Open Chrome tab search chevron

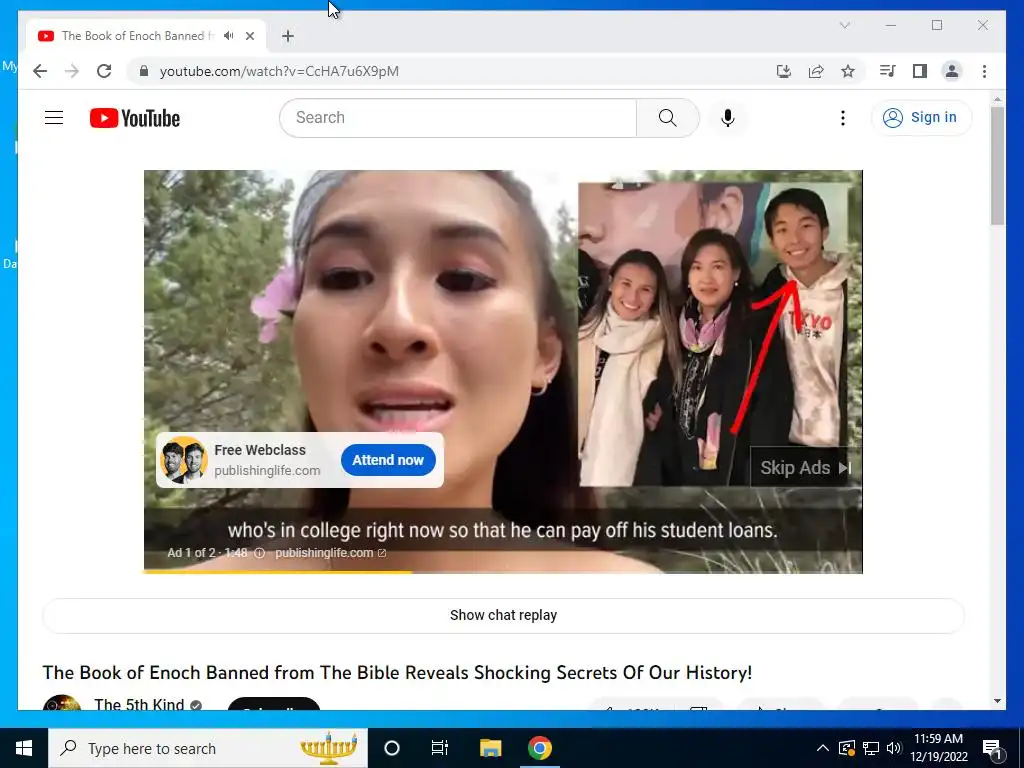tap(844, 25)
